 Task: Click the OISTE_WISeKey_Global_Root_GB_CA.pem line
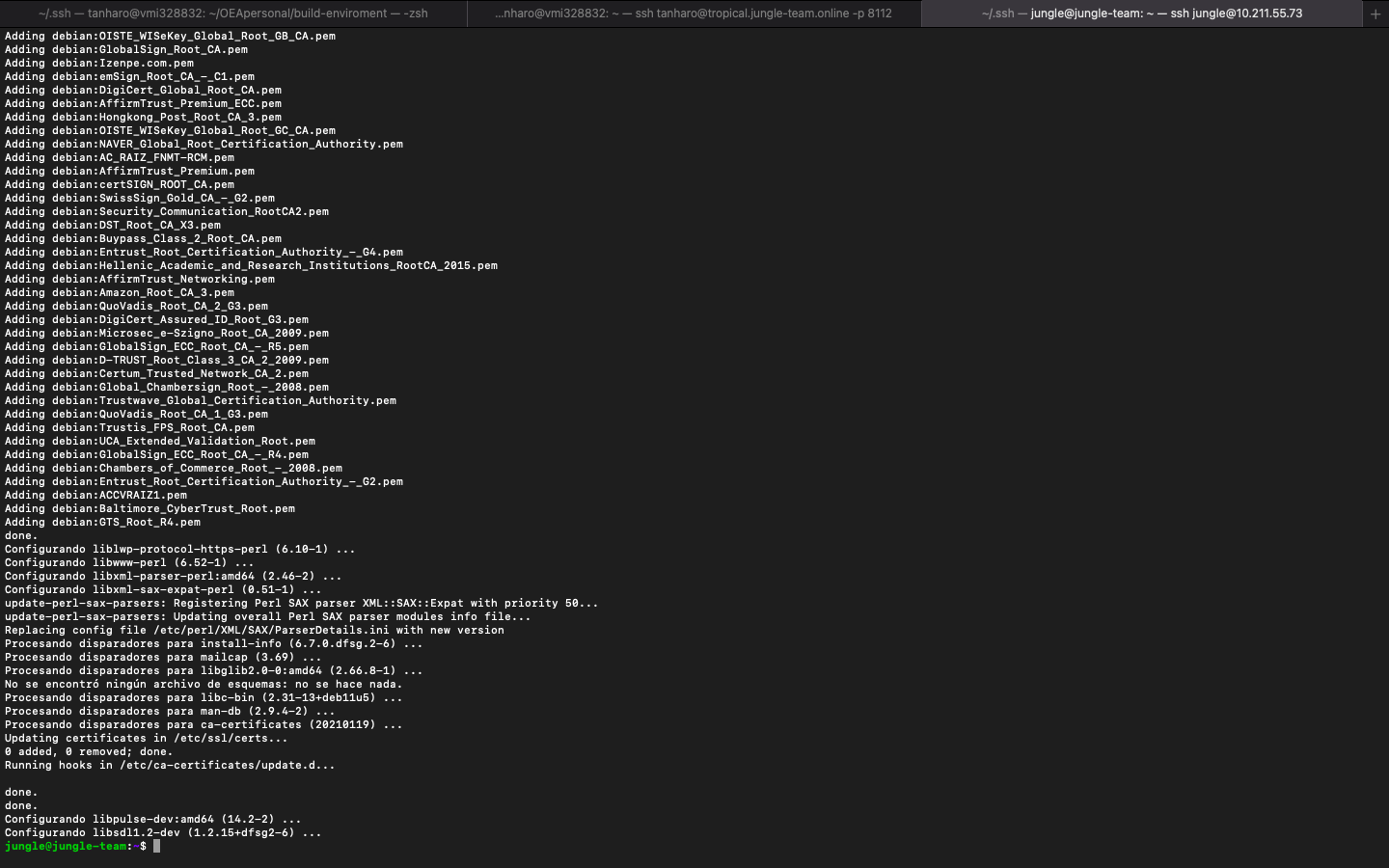170,36
